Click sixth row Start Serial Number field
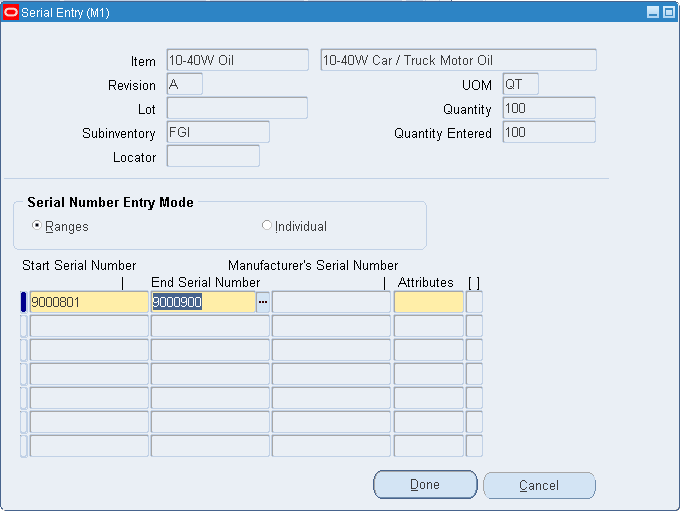 (x=89, y=422)
